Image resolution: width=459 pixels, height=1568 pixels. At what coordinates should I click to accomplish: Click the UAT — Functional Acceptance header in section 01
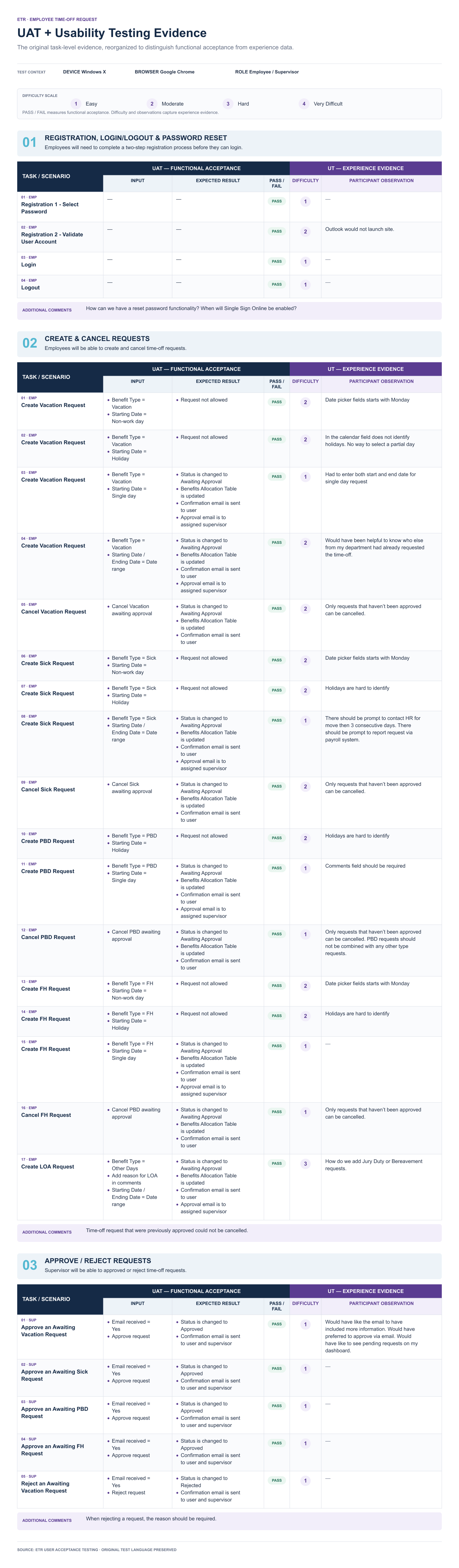pyautogui.click(x=196, y=168)
